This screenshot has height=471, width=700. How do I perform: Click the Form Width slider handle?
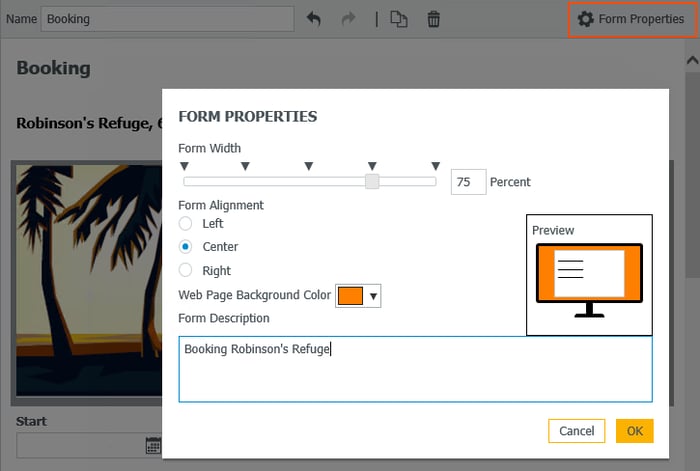point(372,181)
